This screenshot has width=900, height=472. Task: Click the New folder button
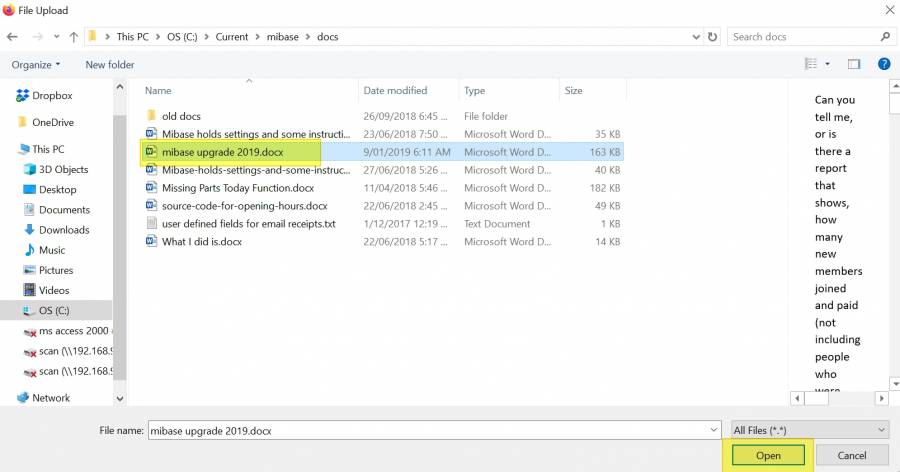pyautogui.click(x=110, y=65)
